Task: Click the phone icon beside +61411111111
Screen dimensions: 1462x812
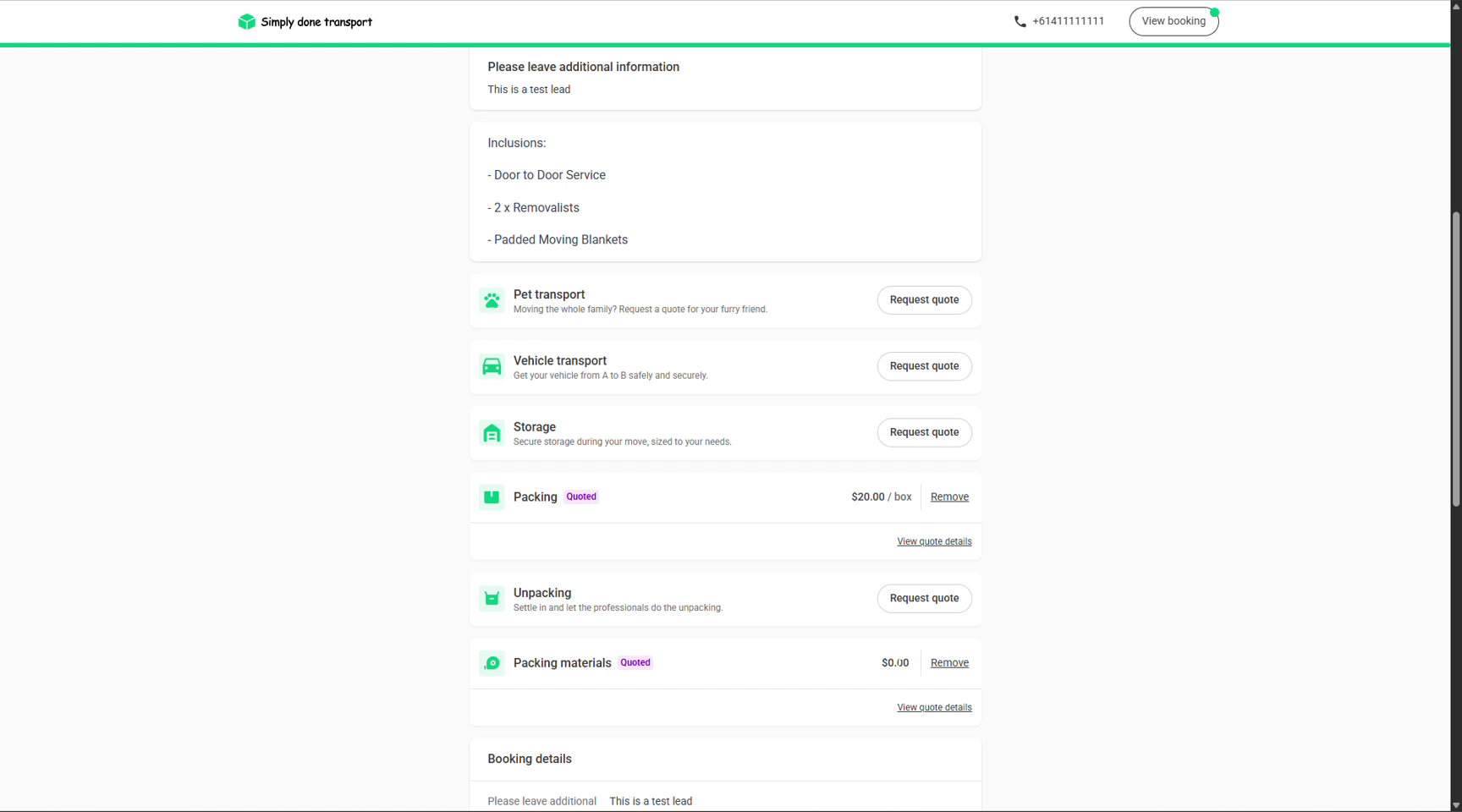Action: coord(1020,21)
